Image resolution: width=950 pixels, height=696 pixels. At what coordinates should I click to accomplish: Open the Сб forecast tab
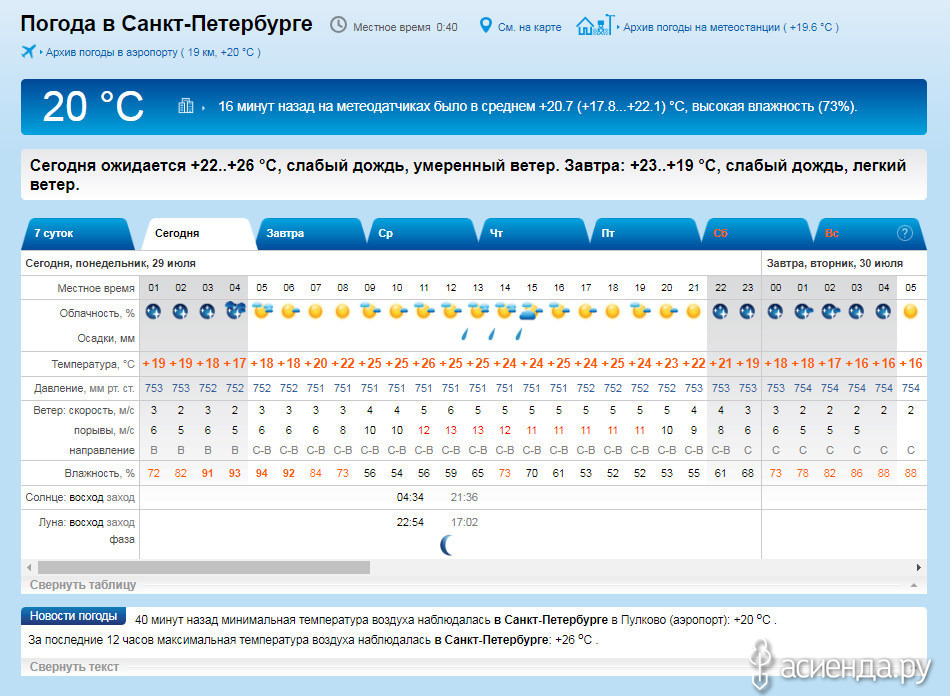757,234
